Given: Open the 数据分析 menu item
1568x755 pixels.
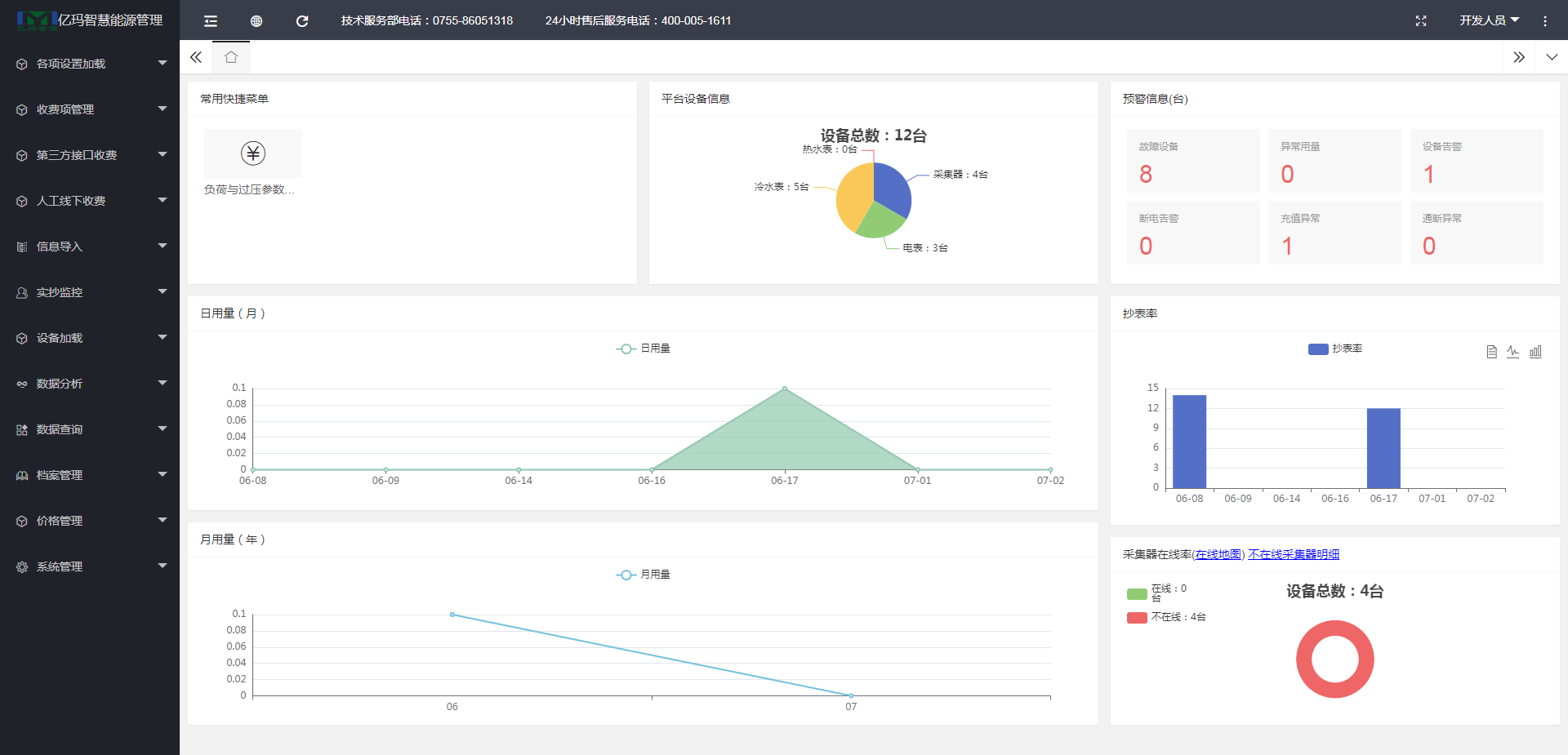Looking at the screenshot, I should [x=90, y=384].
